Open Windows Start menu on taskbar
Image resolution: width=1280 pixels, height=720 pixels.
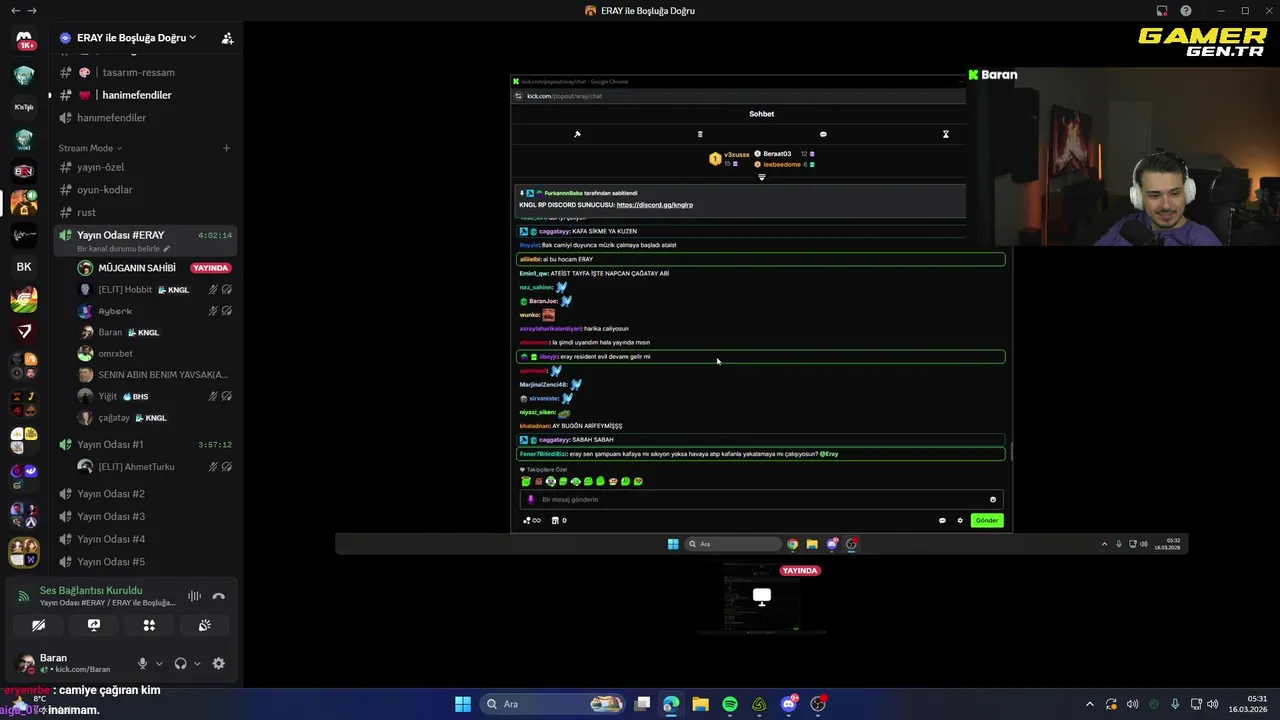pyautogui.click(x=463, y=704)
